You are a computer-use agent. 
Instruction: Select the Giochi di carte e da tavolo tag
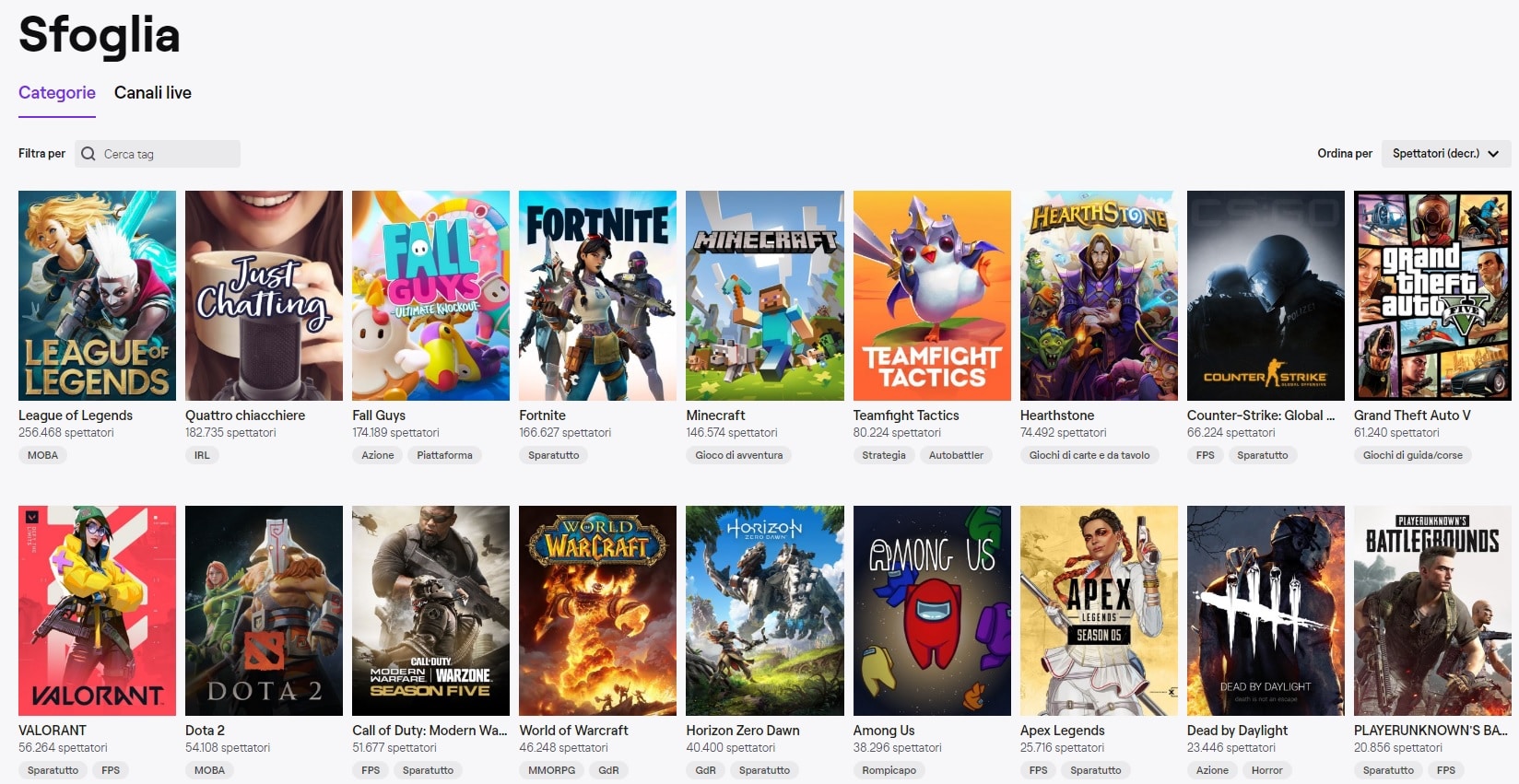pos(1089,455)
